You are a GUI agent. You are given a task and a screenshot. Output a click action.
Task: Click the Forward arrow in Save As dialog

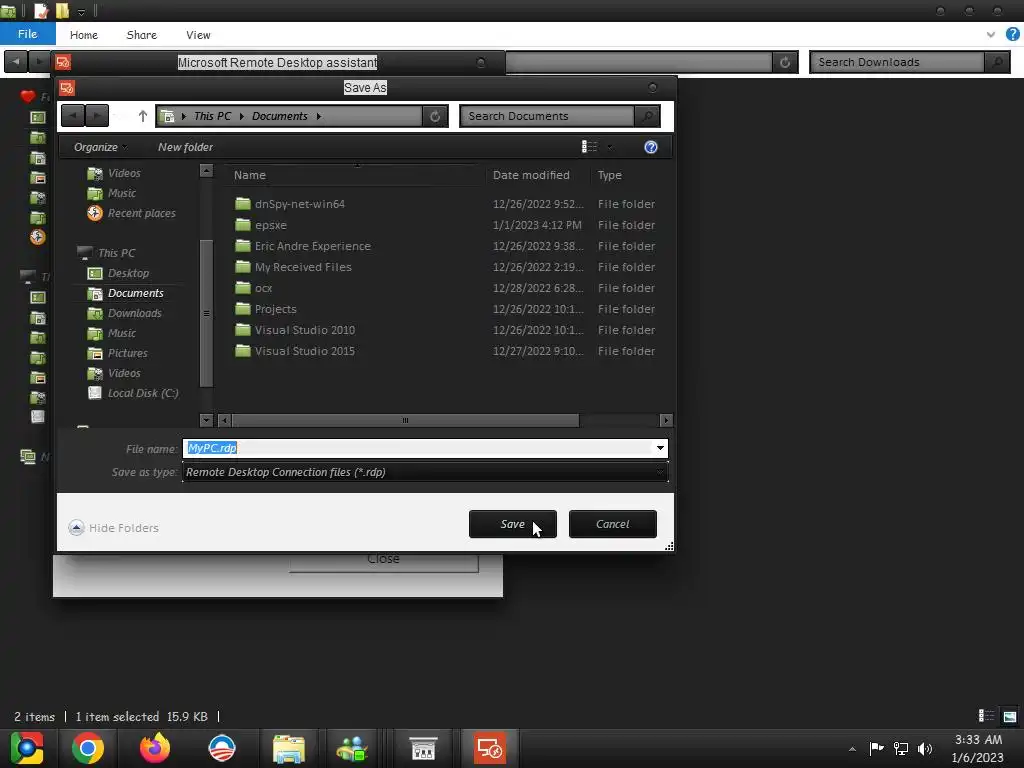point(97,116)
